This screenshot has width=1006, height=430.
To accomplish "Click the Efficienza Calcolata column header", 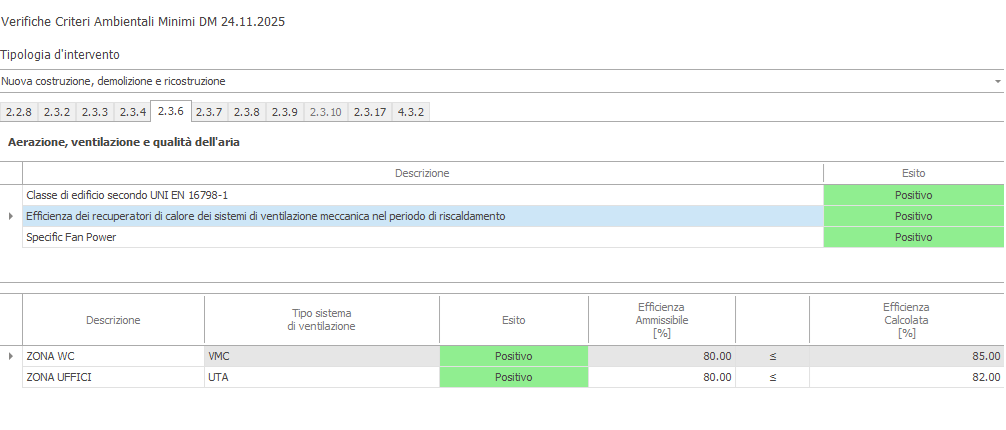I will 906,320.
